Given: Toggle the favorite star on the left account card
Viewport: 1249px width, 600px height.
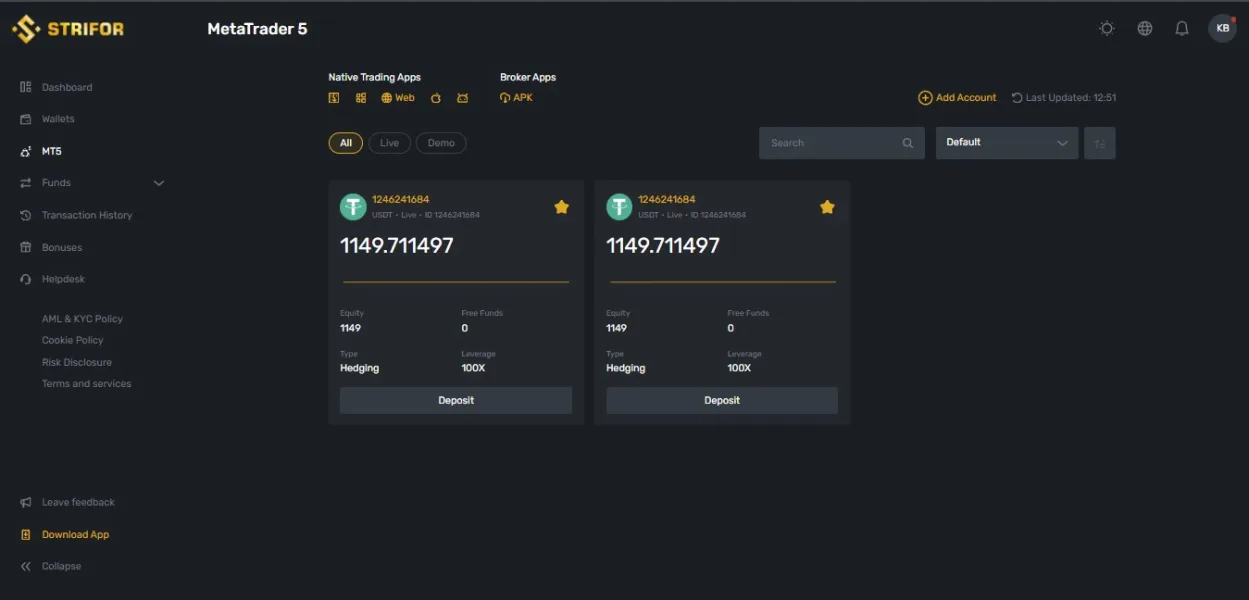Looking at the screenshot, I should pos(562,207).
